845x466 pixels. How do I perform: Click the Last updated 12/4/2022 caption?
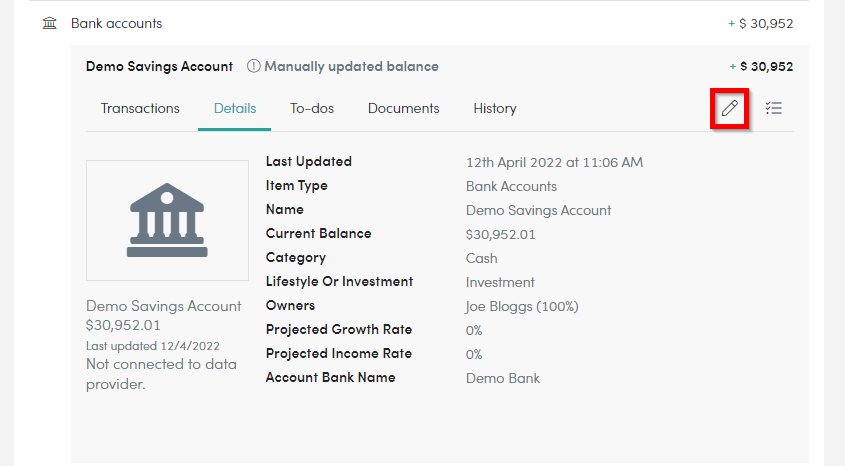click(153, 346)
